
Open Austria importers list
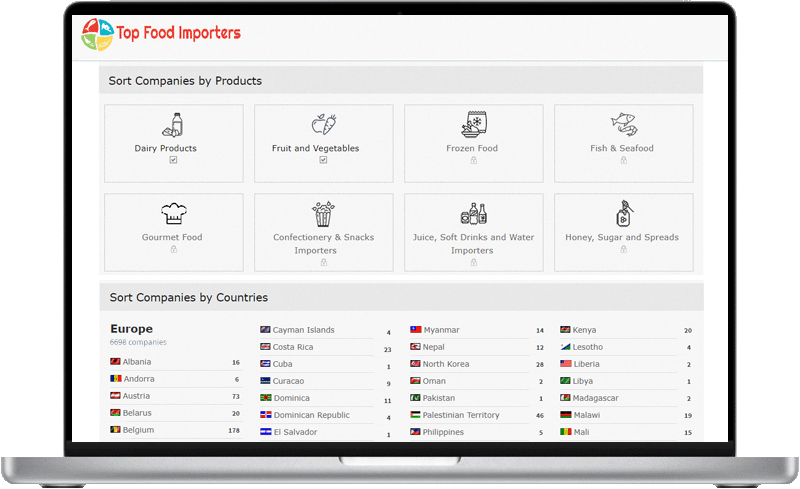click(x=136, y=396)
